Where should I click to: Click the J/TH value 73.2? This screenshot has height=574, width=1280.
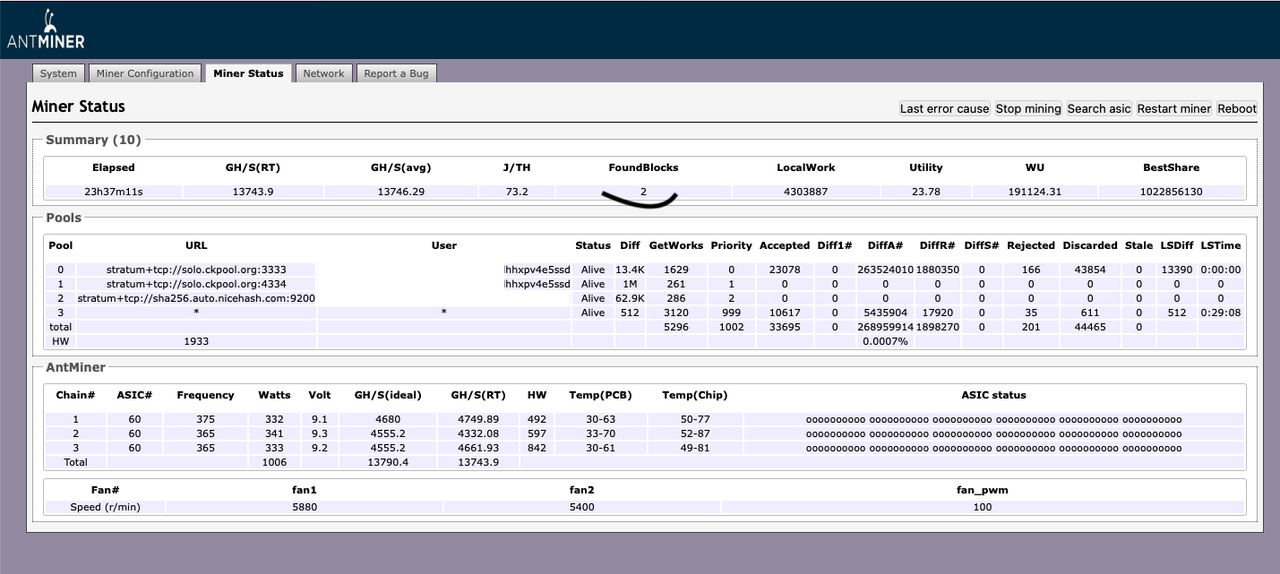(517, 192)
